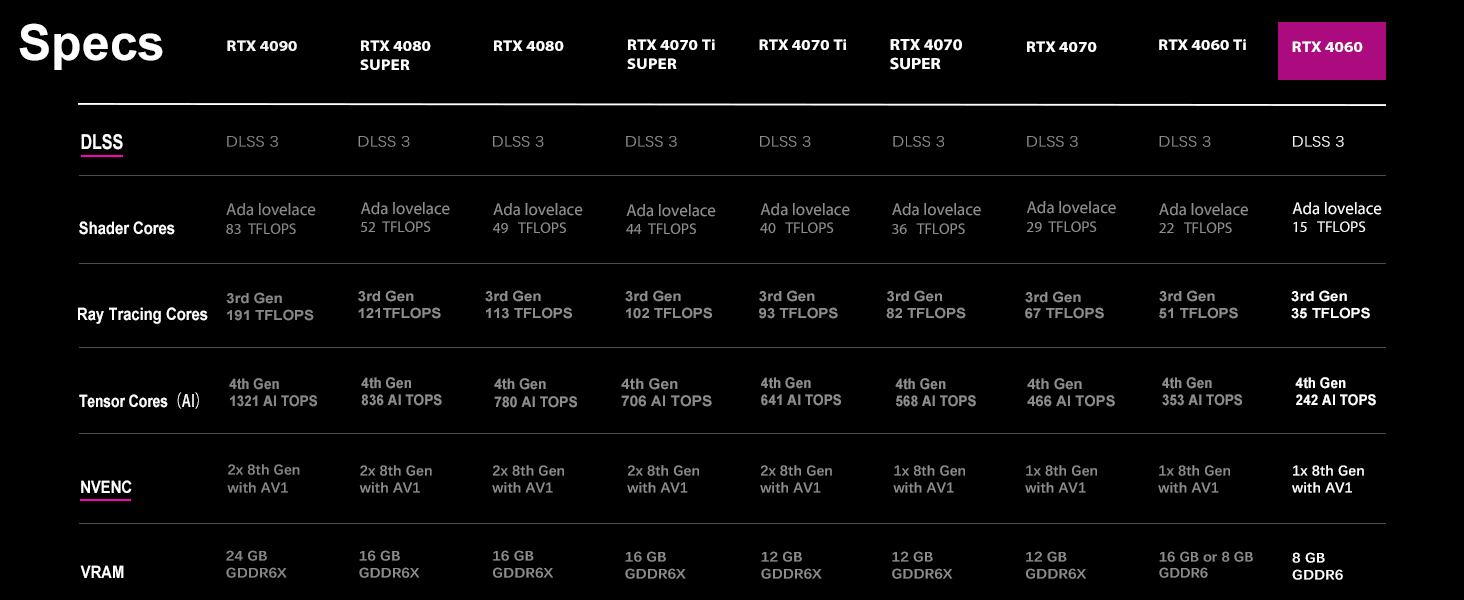Click the 1321 AI TOPS cell
The image size is (1464, 600).
pyautogui.click(x=272, y=401)
